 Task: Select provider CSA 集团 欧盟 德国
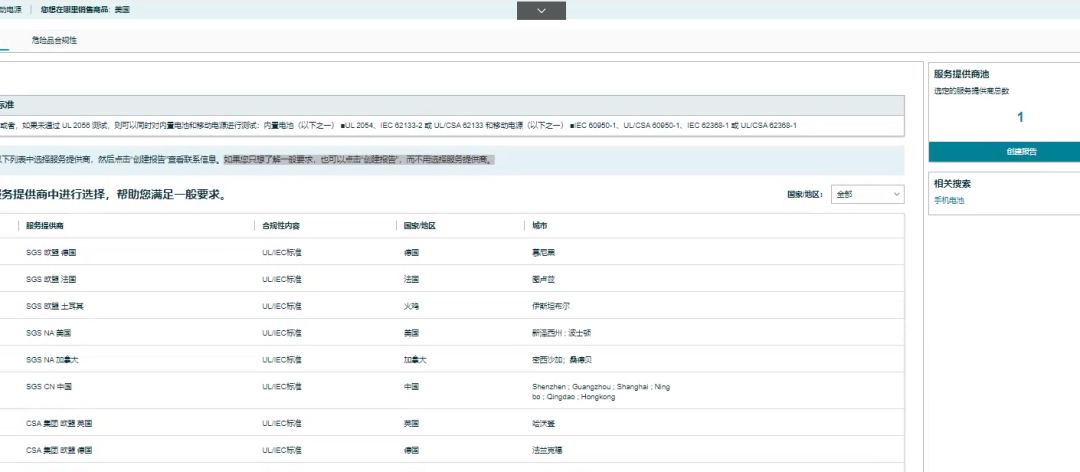pos(59,450)
